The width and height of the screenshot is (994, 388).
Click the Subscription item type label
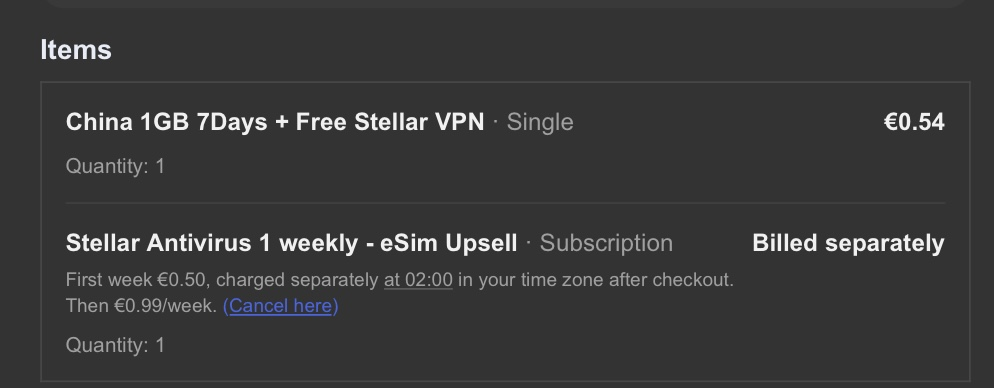[x=606, y=243]
